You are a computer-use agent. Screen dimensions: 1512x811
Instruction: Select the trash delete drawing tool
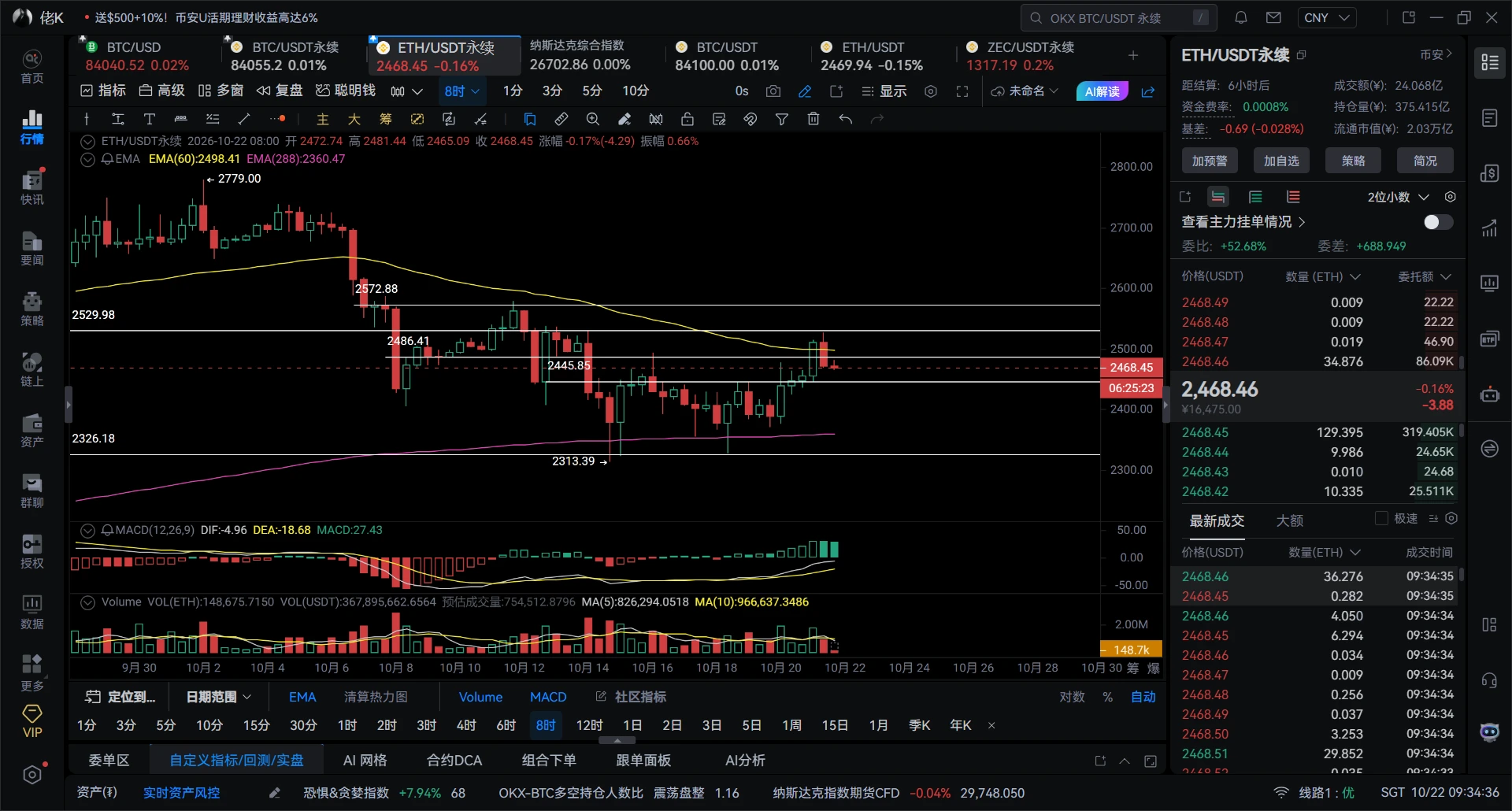tap(813, 119)
